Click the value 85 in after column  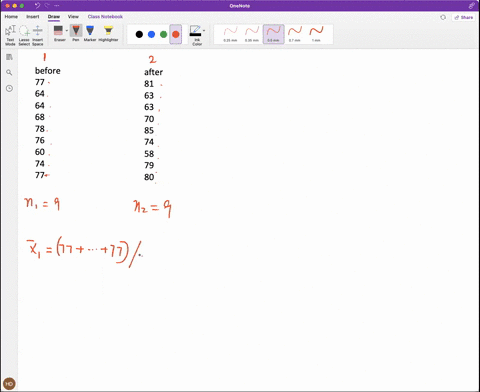[x=149, y=130]
